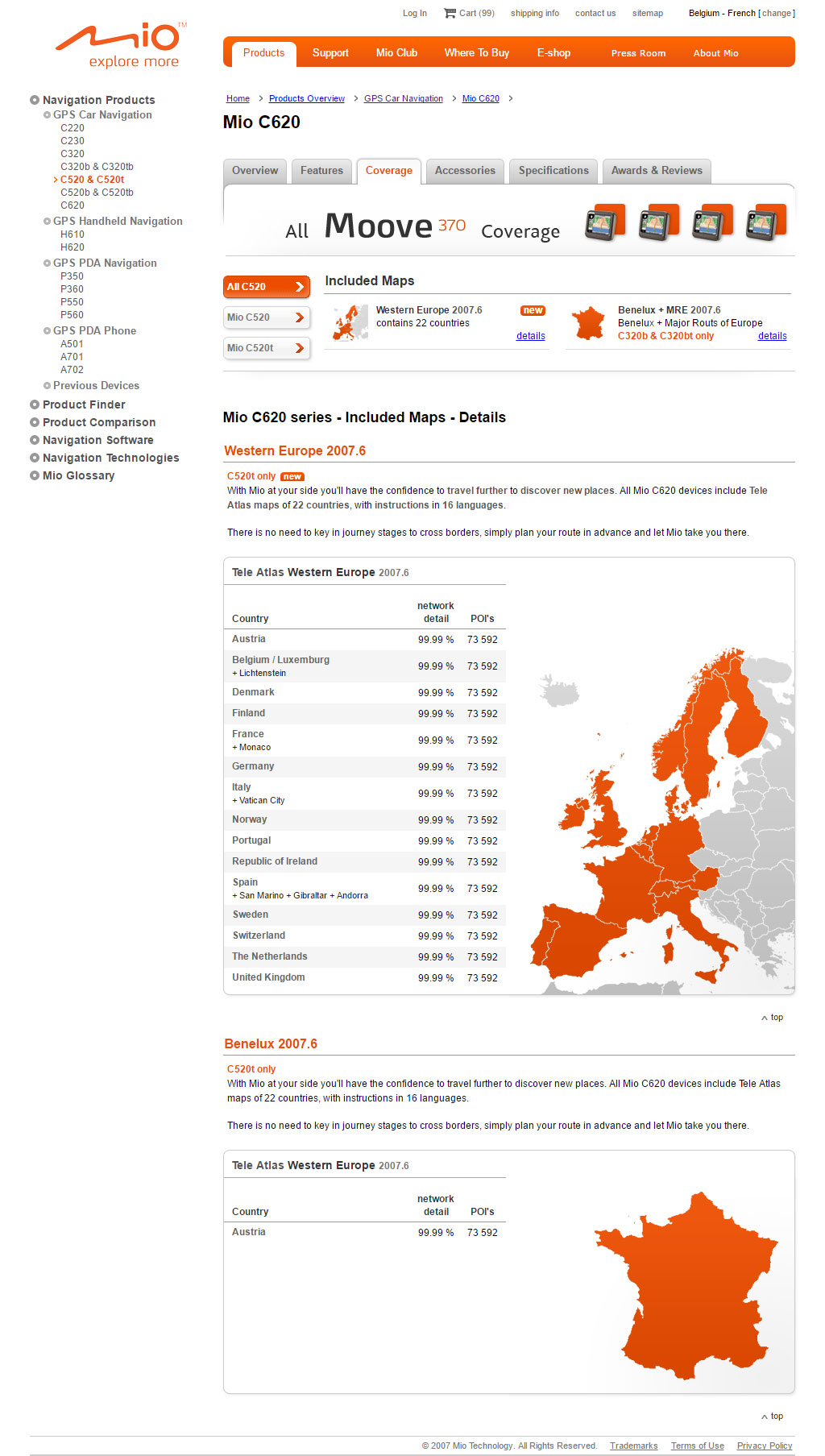Click the Home breadcrumb link
The width and height of the screenshot is (825, 1456).
(238, 98)
